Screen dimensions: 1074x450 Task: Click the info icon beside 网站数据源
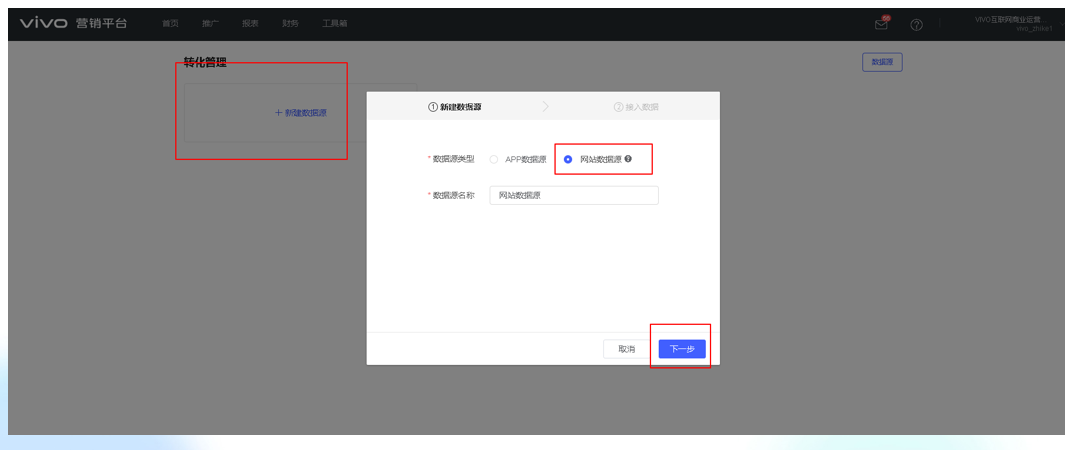pos(628,159)
